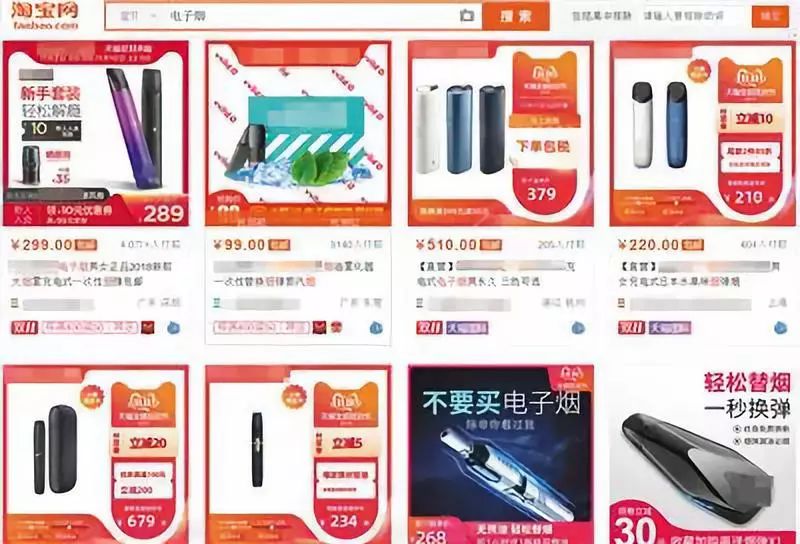Click the blue chat icon on the ¥99.00 listing

point(376,328)
